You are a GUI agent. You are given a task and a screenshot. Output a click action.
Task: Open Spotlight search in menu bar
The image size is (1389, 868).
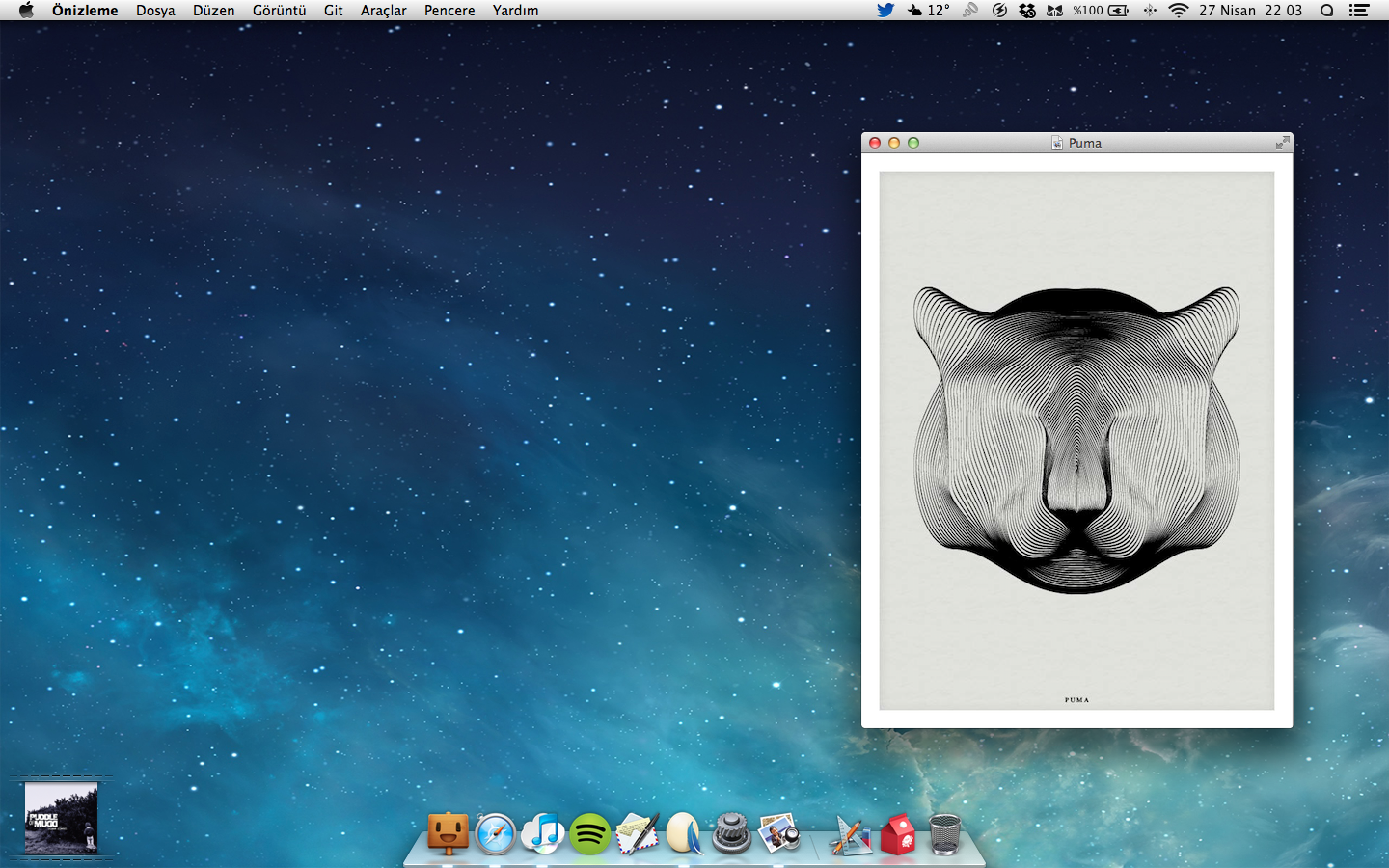1327,11
